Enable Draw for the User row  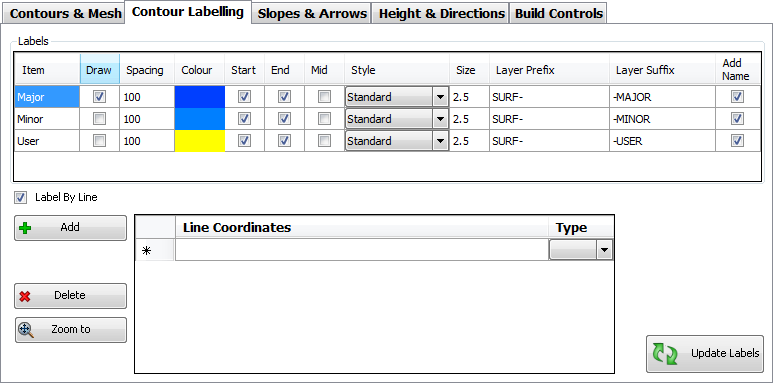click(100, 141)
